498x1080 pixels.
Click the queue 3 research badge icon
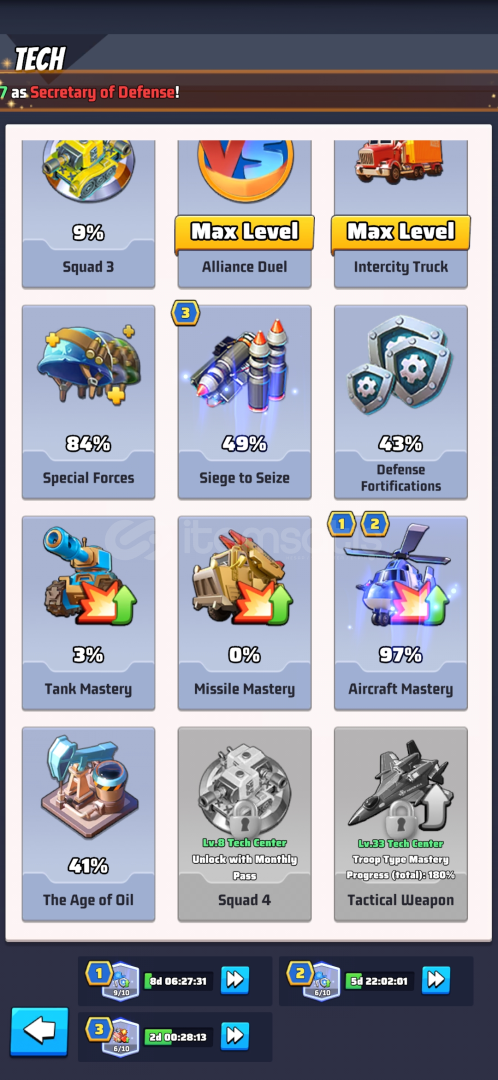[120, 1037]
